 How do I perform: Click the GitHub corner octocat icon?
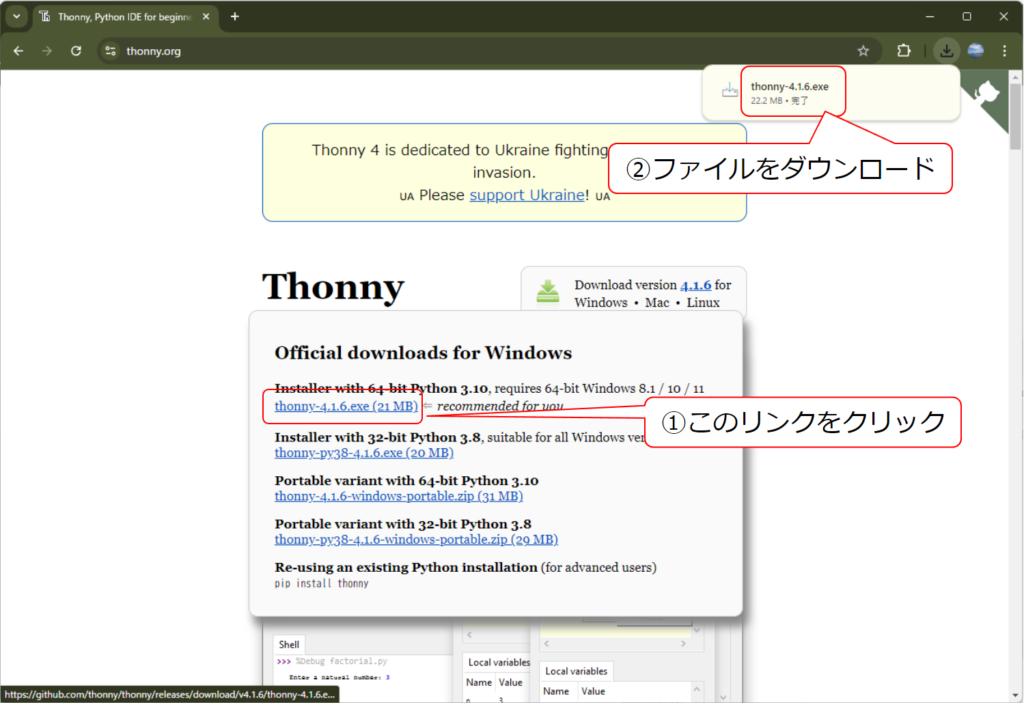tap(987, 93)
